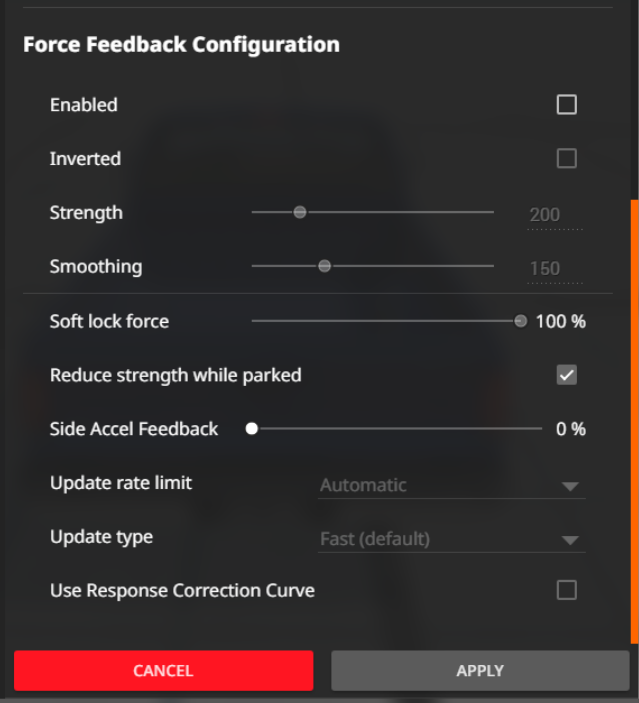This screenshot has width=639, height=703.
Task: Uncheck Reduce strength while parked
Action: pyautogui.click(x=567, y=375)
